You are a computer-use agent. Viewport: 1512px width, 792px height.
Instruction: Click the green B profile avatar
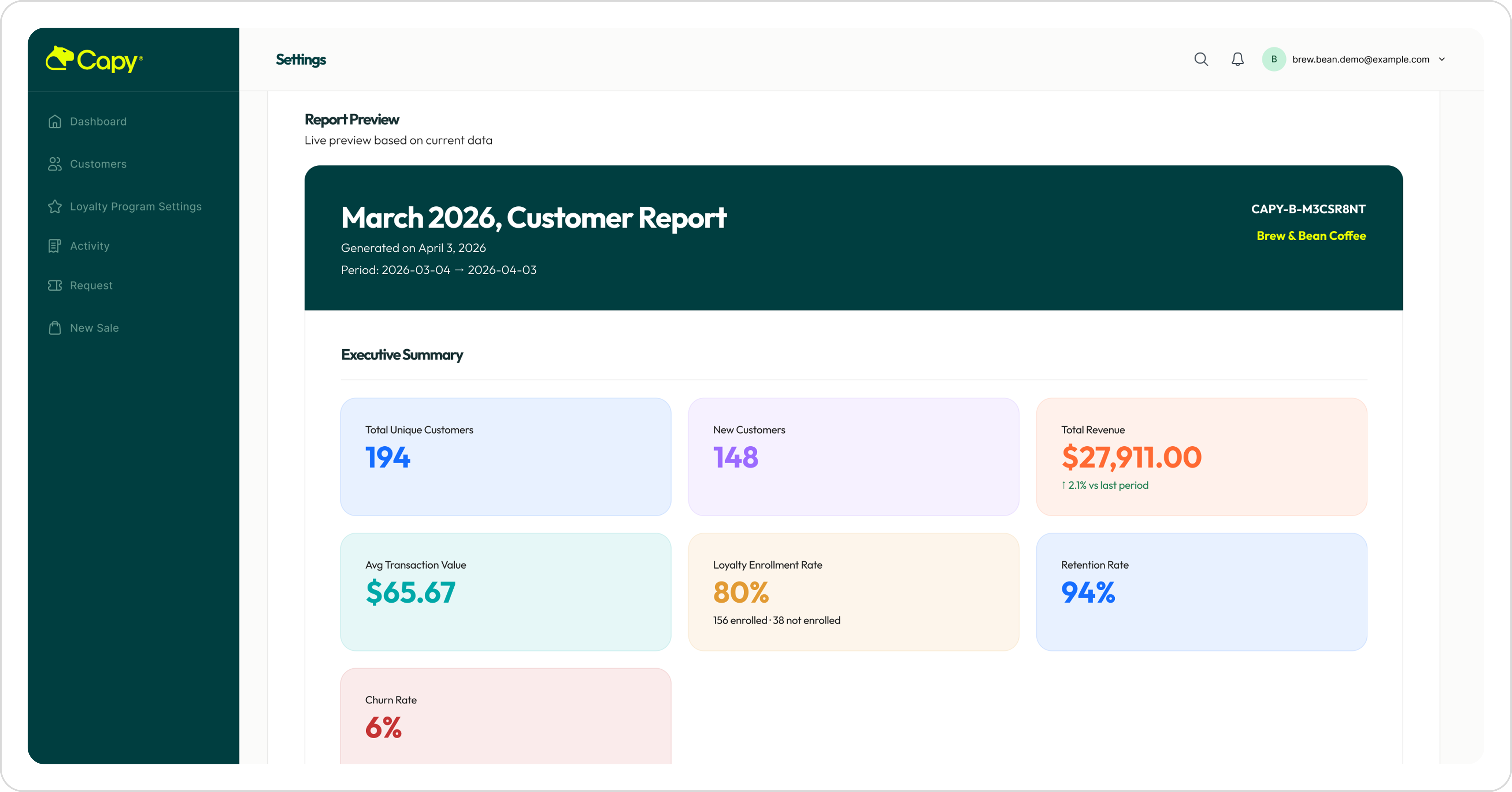click(x=1274, y=59)
